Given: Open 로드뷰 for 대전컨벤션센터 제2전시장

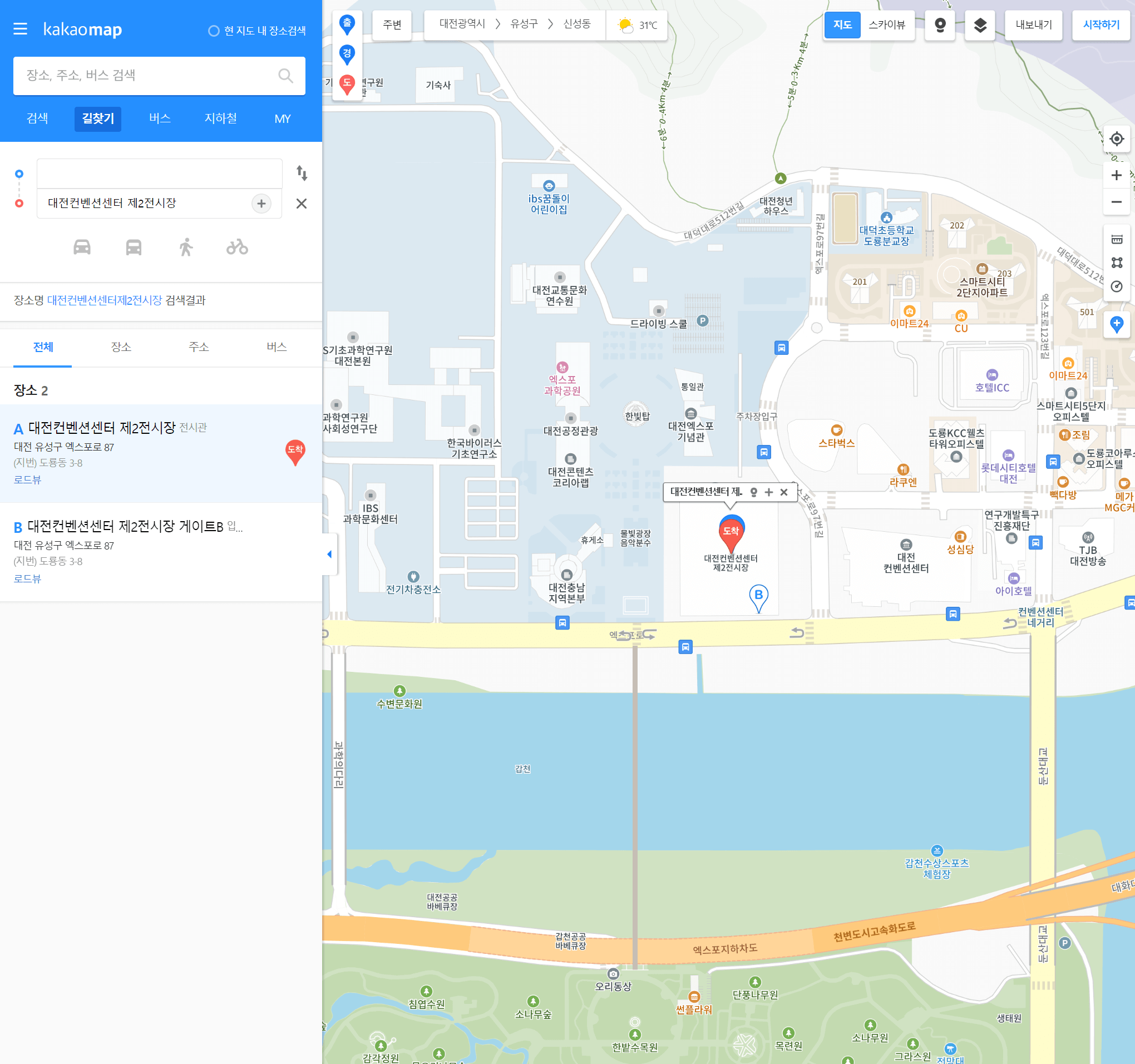Looking at the screenshot, I should tap(26, 480).
